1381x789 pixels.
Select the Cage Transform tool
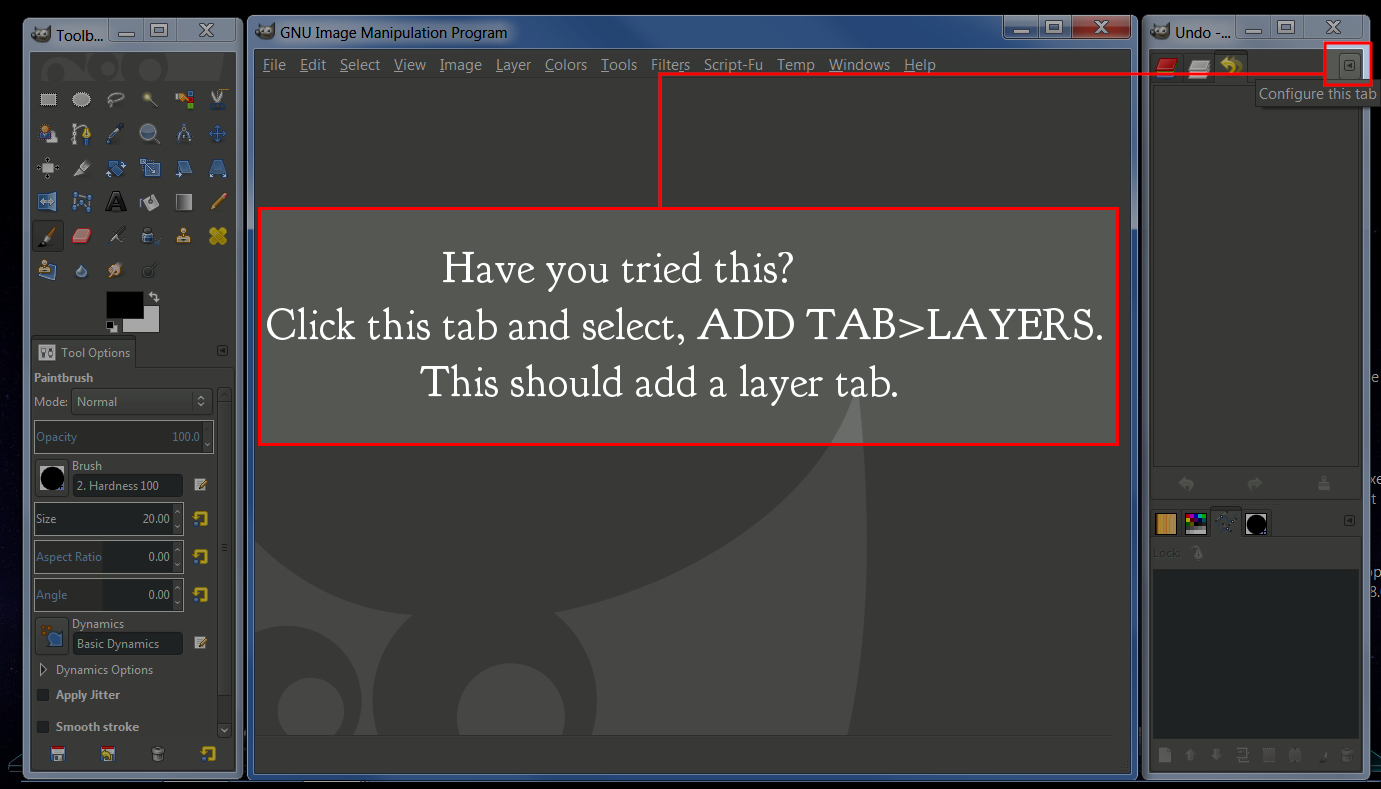[x=82, y=201]
